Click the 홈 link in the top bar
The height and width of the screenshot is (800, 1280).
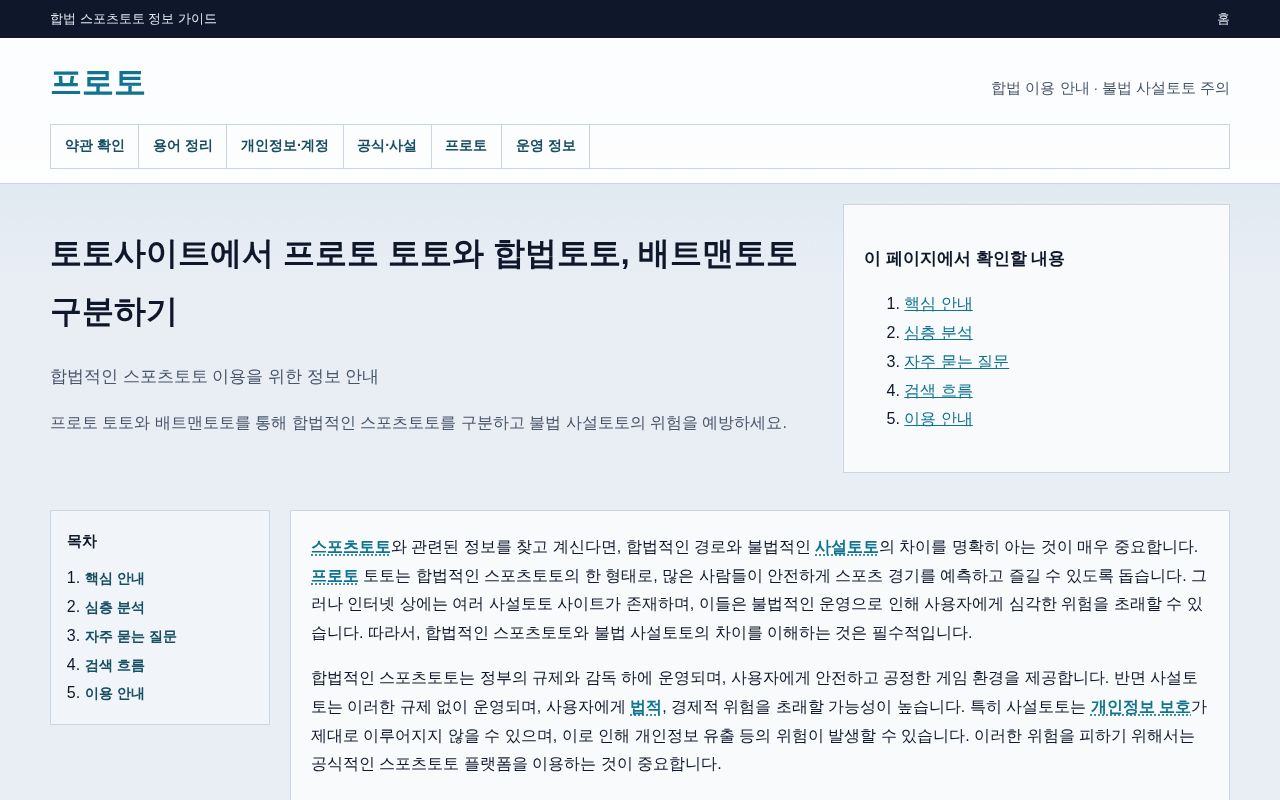click(1223, 19)
